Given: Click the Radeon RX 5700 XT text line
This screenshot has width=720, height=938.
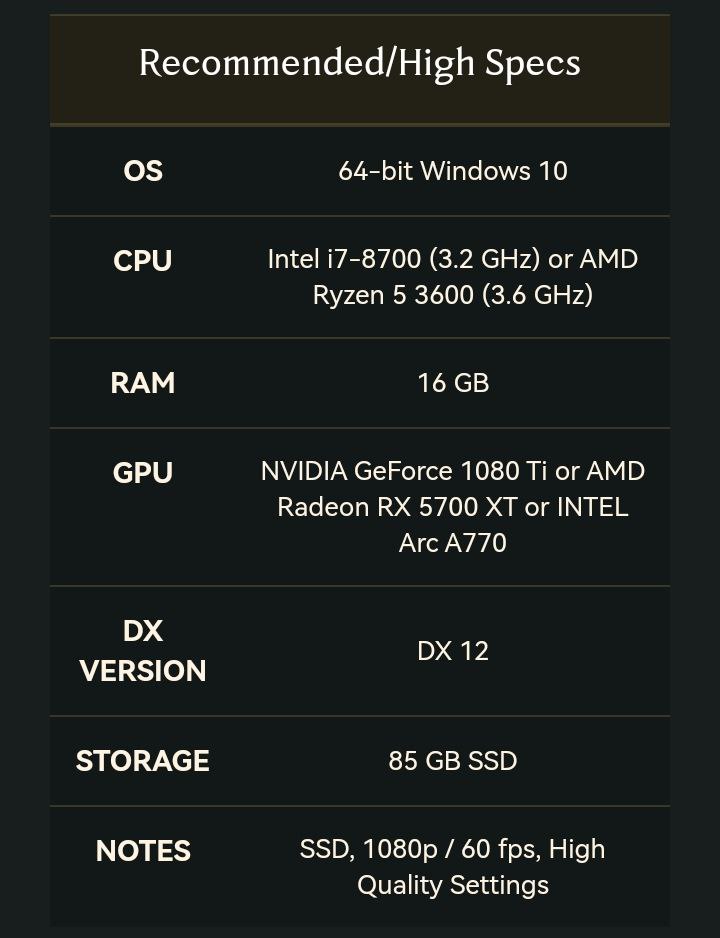Looking at the screenshot, I should click(x=453, y=507).
